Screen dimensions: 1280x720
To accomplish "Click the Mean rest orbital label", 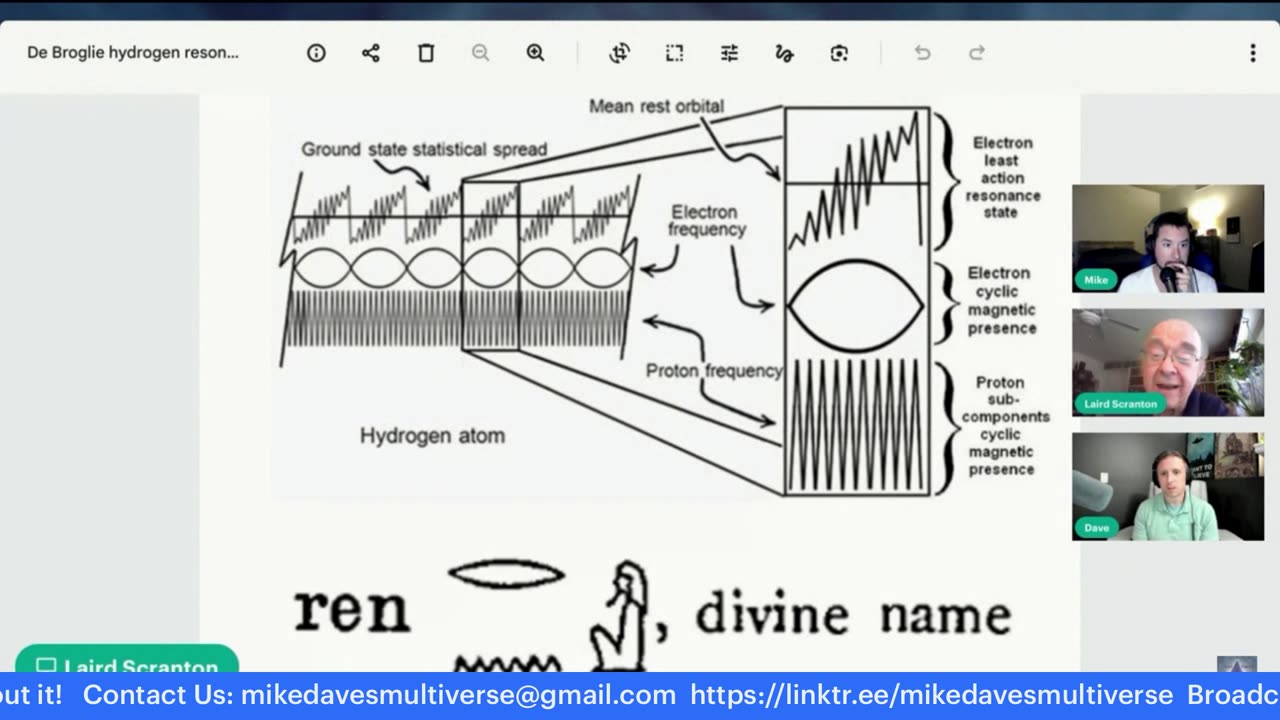I will [x=656, y=106].
